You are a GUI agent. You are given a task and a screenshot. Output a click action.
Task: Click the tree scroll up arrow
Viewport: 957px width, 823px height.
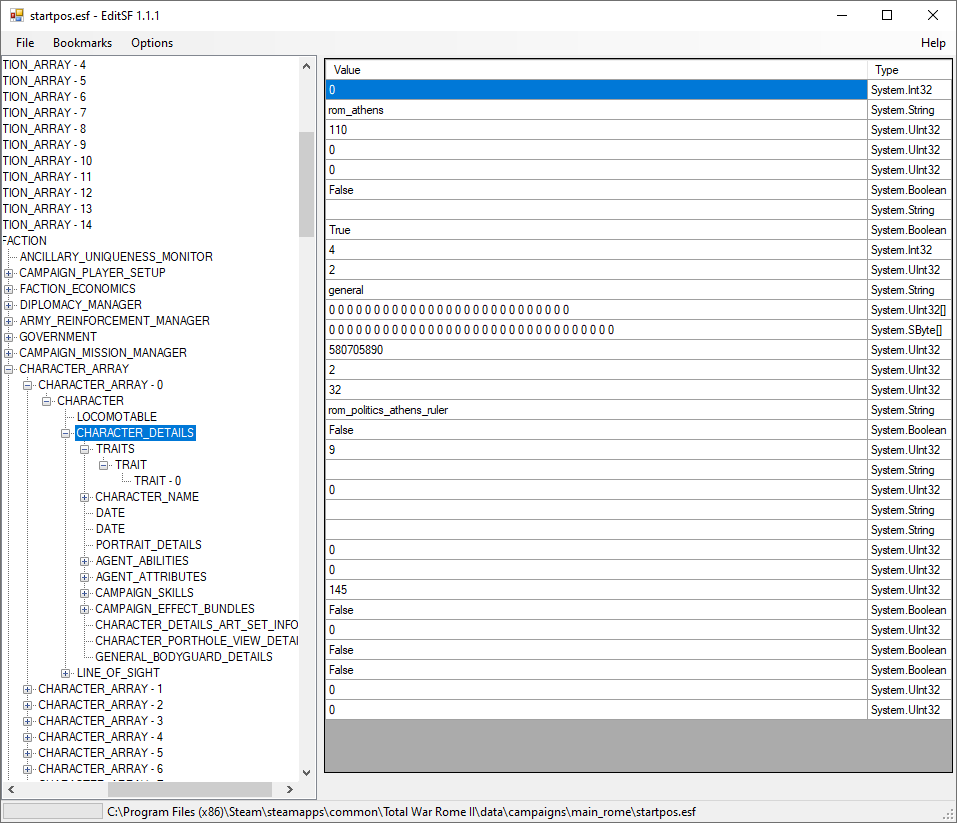tap(306, 66)
